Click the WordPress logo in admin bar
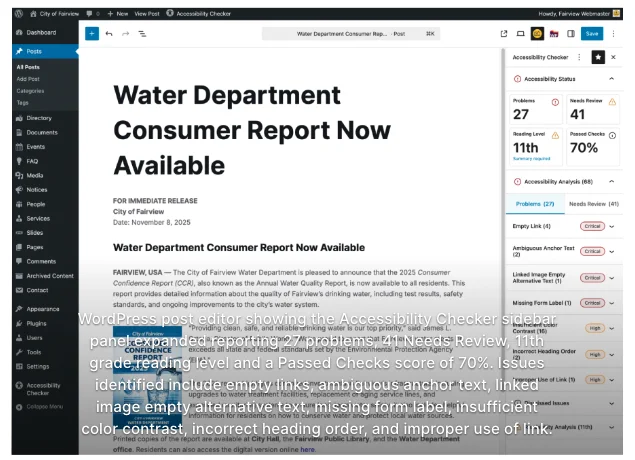The image size is (635, 460). [19, 14]
